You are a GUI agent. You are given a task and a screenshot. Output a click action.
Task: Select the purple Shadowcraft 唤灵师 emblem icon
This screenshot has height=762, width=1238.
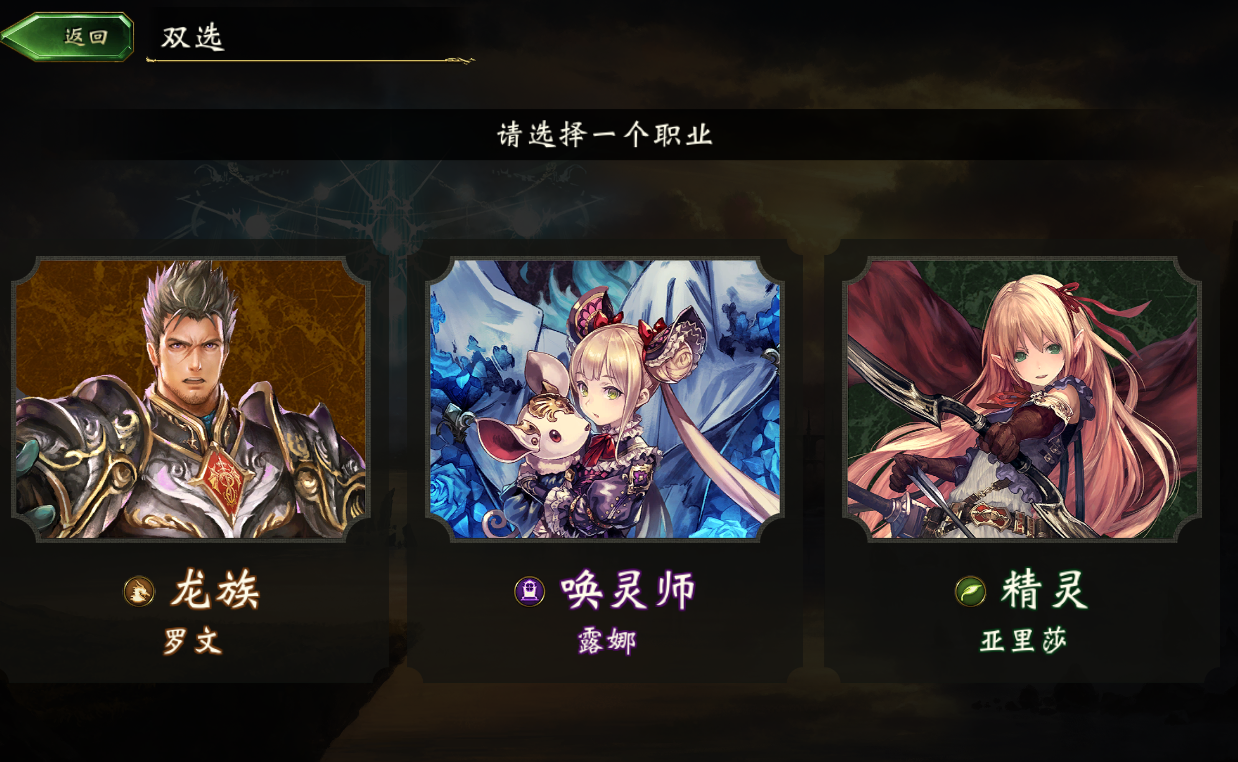click(x=529, y=591)
